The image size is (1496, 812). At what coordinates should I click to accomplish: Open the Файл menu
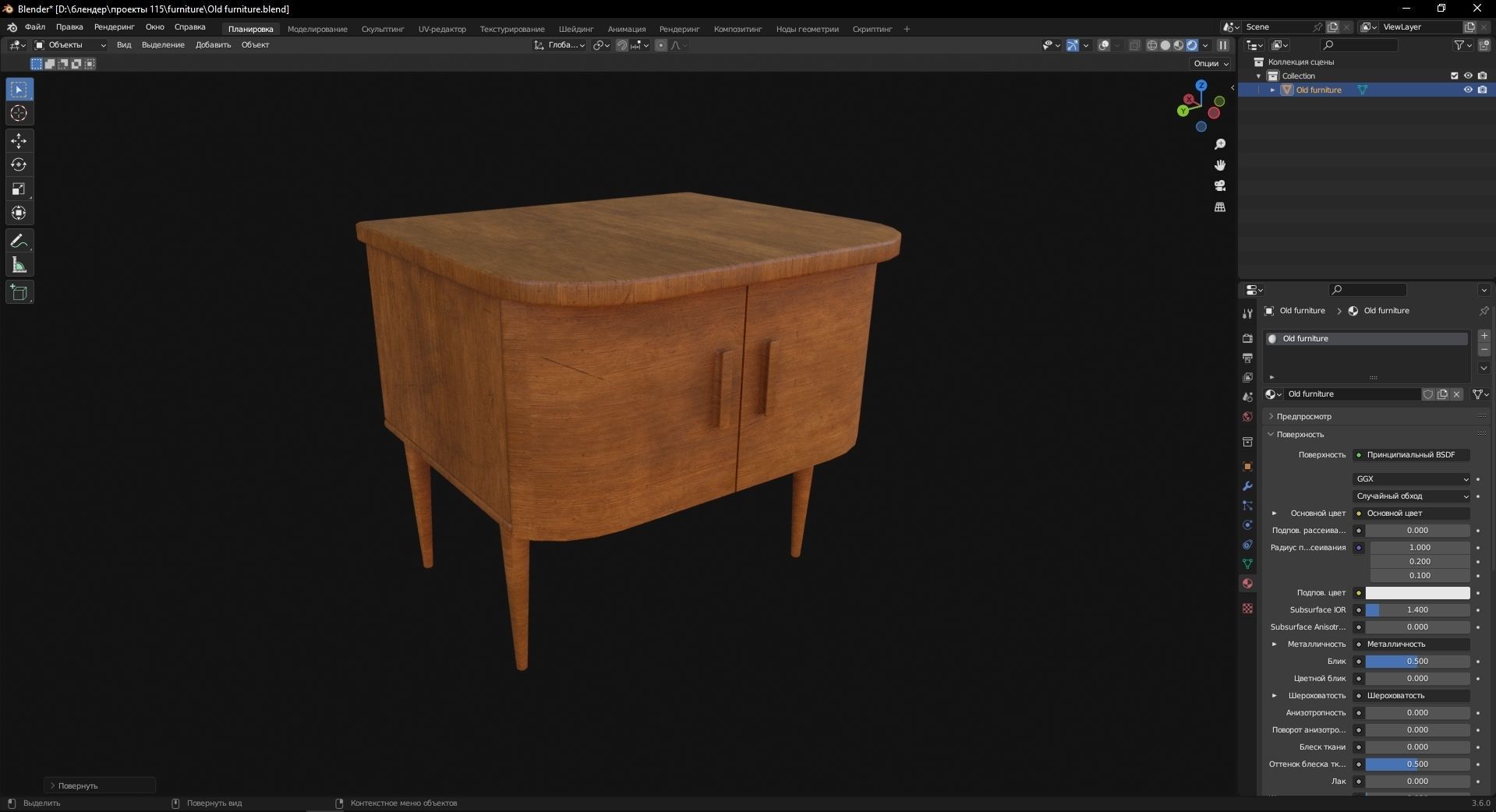pyautogui.click(x=35, y=26)
